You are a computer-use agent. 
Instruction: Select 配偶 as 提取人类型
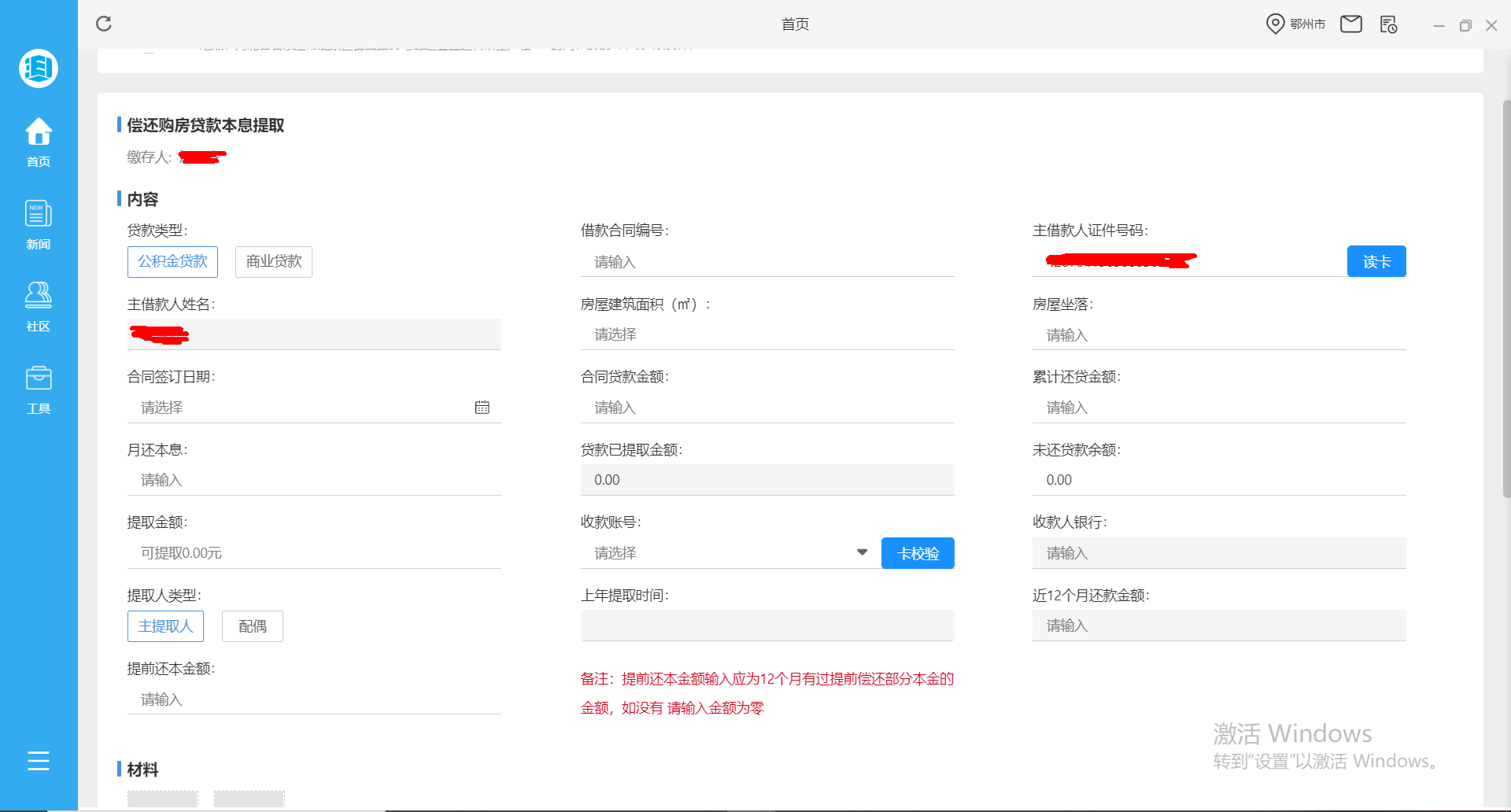(252, 626)
